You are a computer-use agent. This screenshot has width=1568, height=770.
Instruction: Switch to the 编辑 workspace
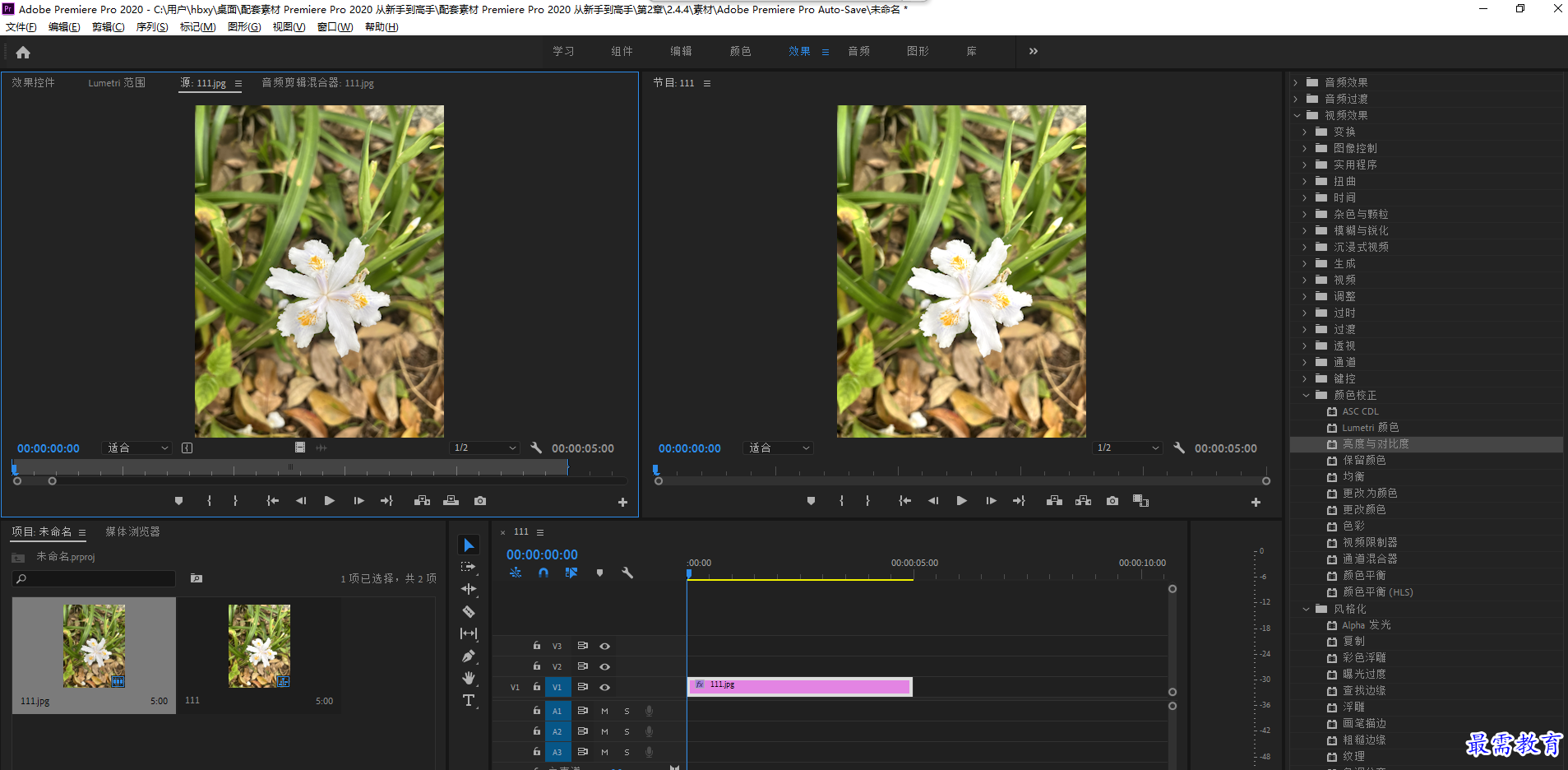[681, 51]
